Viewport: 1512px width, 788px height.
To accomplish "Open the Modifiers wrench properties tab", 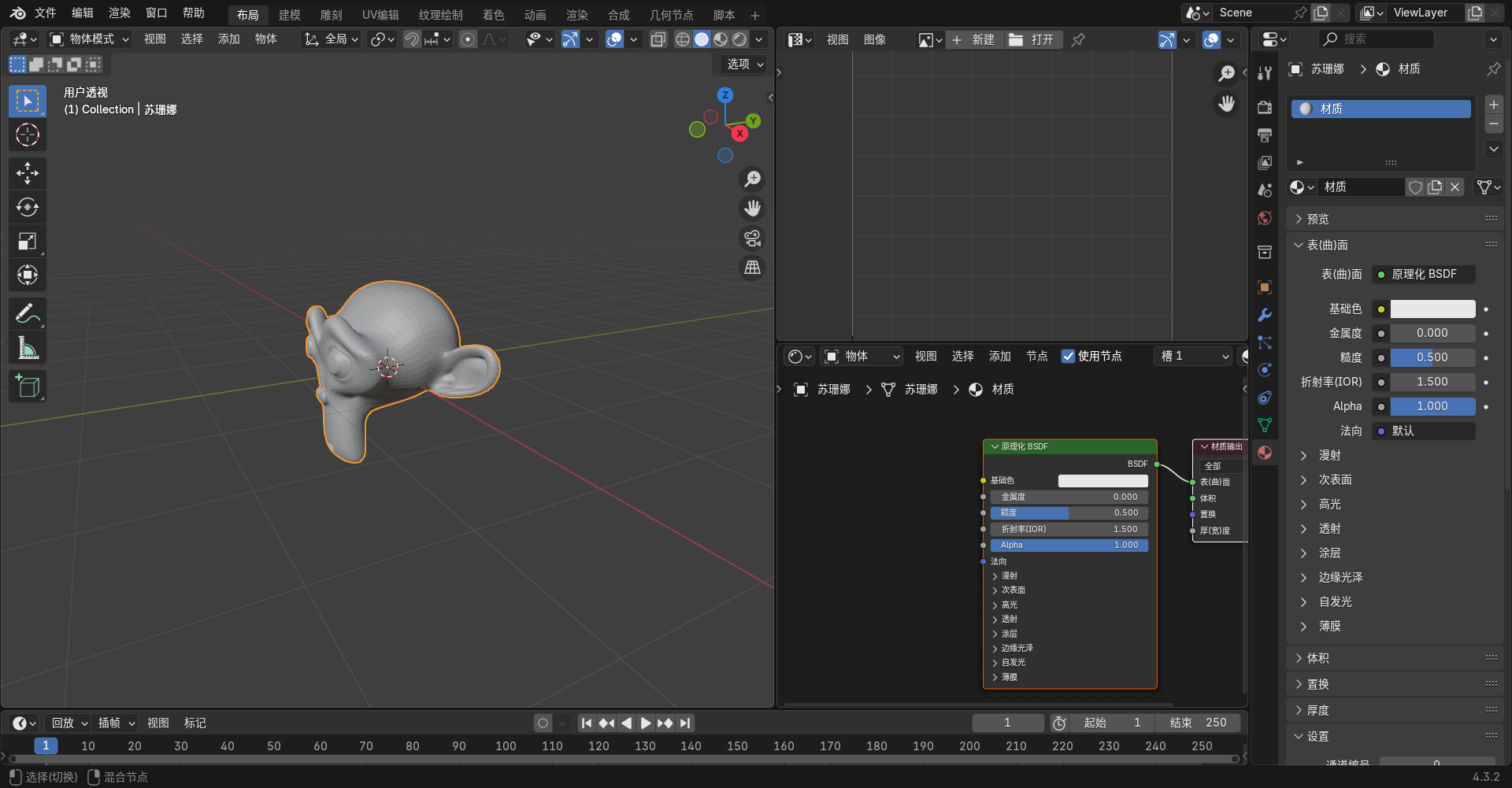I will 1265,315.
